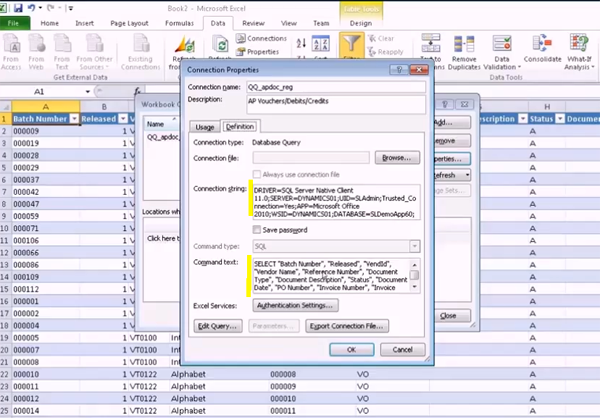Click the Authentication Settings button
This screenshot has width=600, height=418.
(x=296, y=305)
